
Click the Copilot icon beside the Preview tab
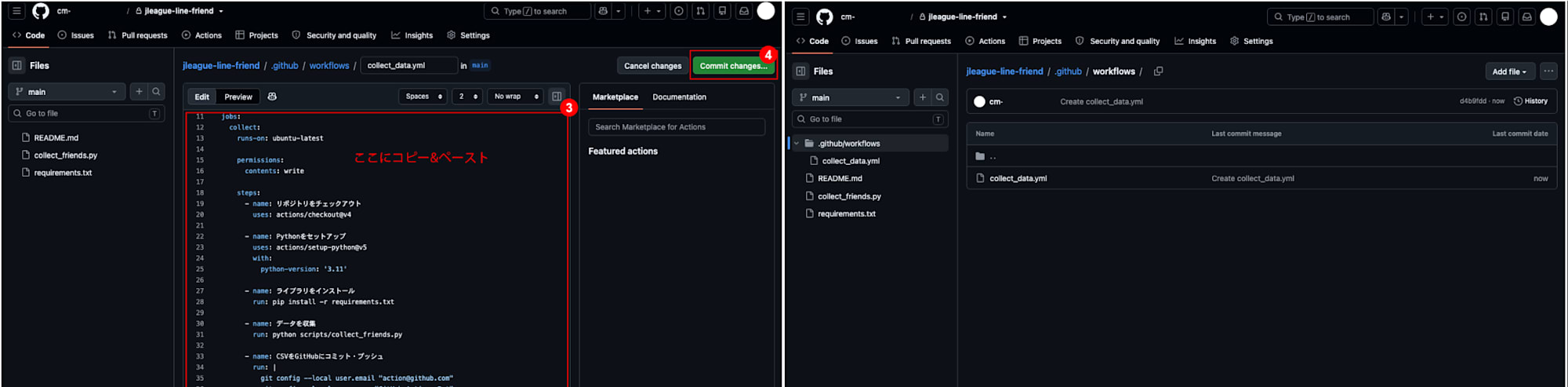(272, 97)
